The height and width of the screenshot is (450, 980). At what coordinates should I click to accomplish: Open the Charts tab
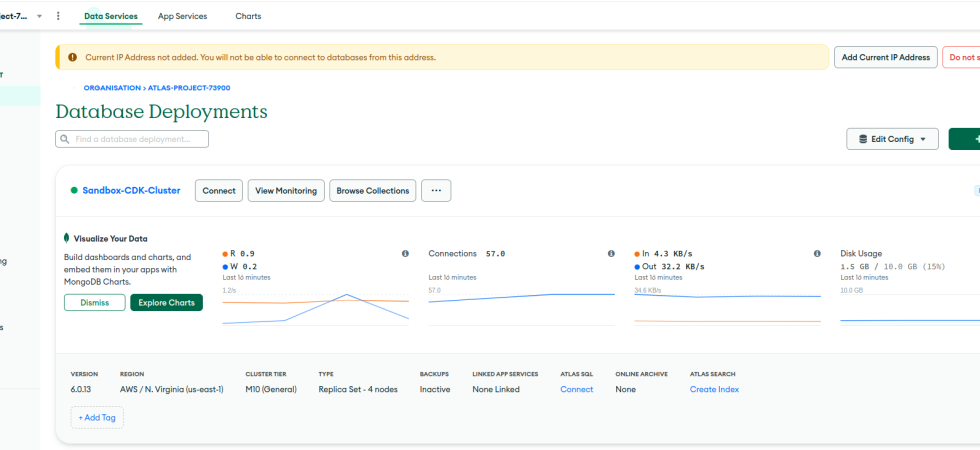pos(248,16)
